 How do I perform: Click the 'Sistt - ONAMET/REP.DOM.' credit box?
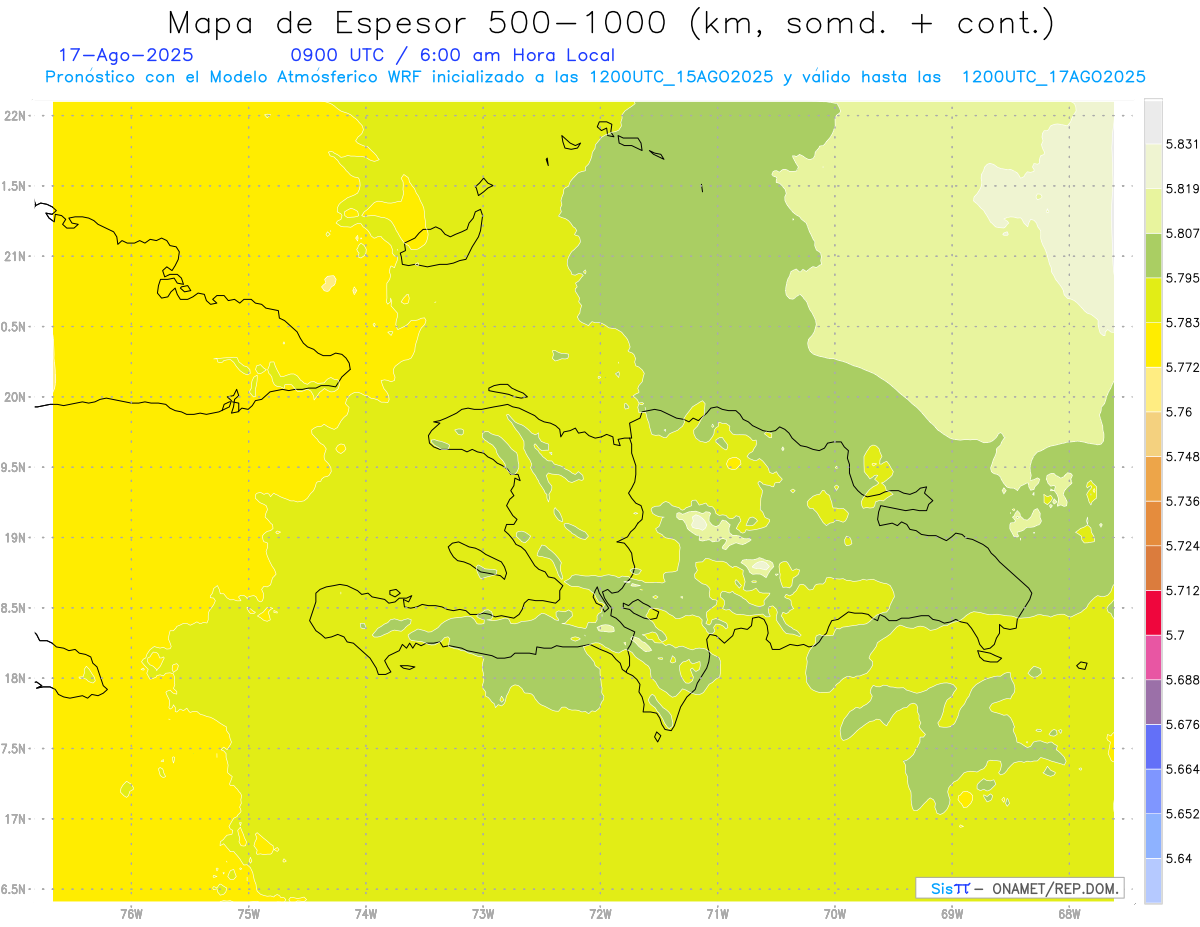tap(1020, 888)
